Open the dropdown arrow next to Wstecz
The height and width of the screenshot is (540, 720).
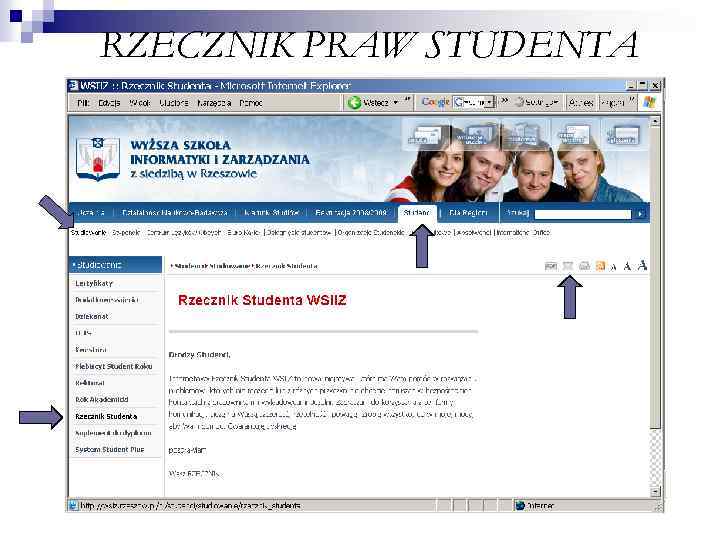click(395, 103)
